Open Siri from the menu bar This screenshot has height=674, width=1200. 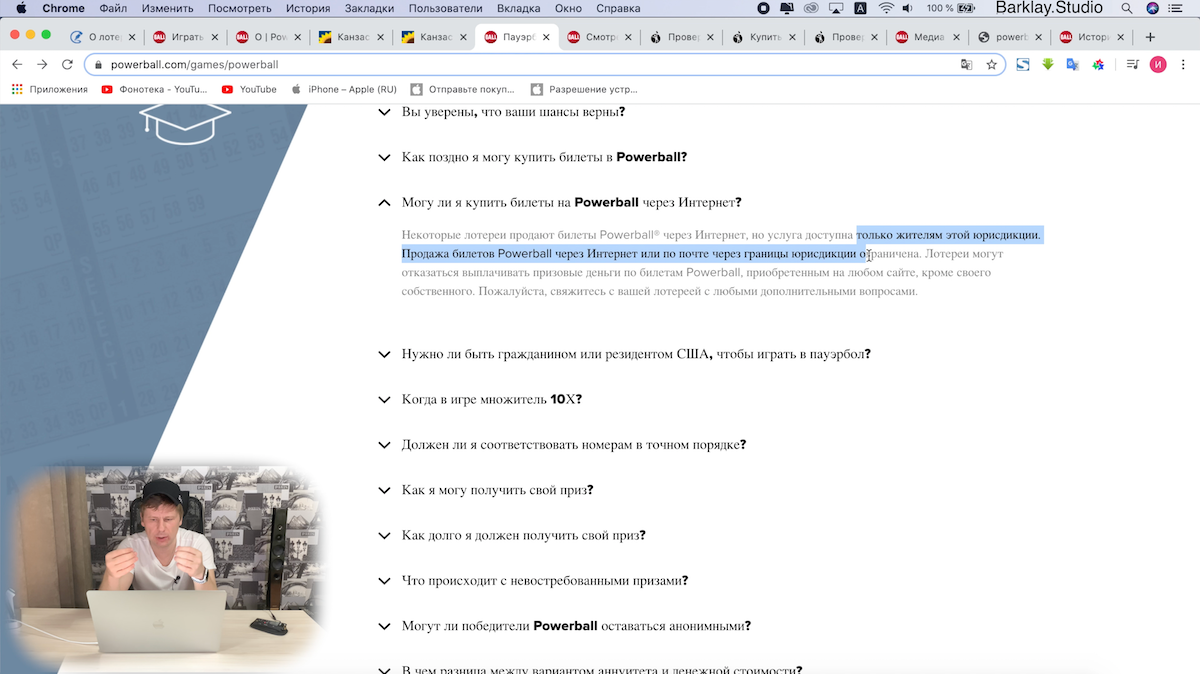point(1152,8)
